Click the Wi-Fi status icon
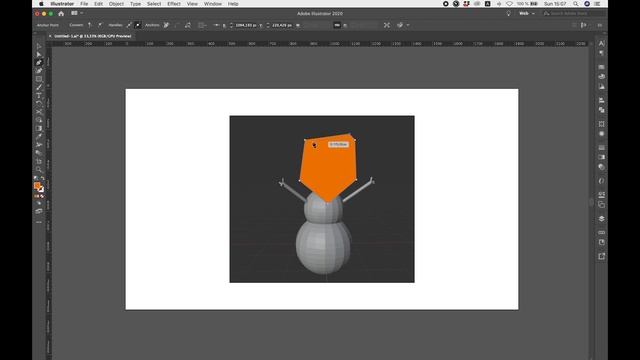 tap(509, 4)
